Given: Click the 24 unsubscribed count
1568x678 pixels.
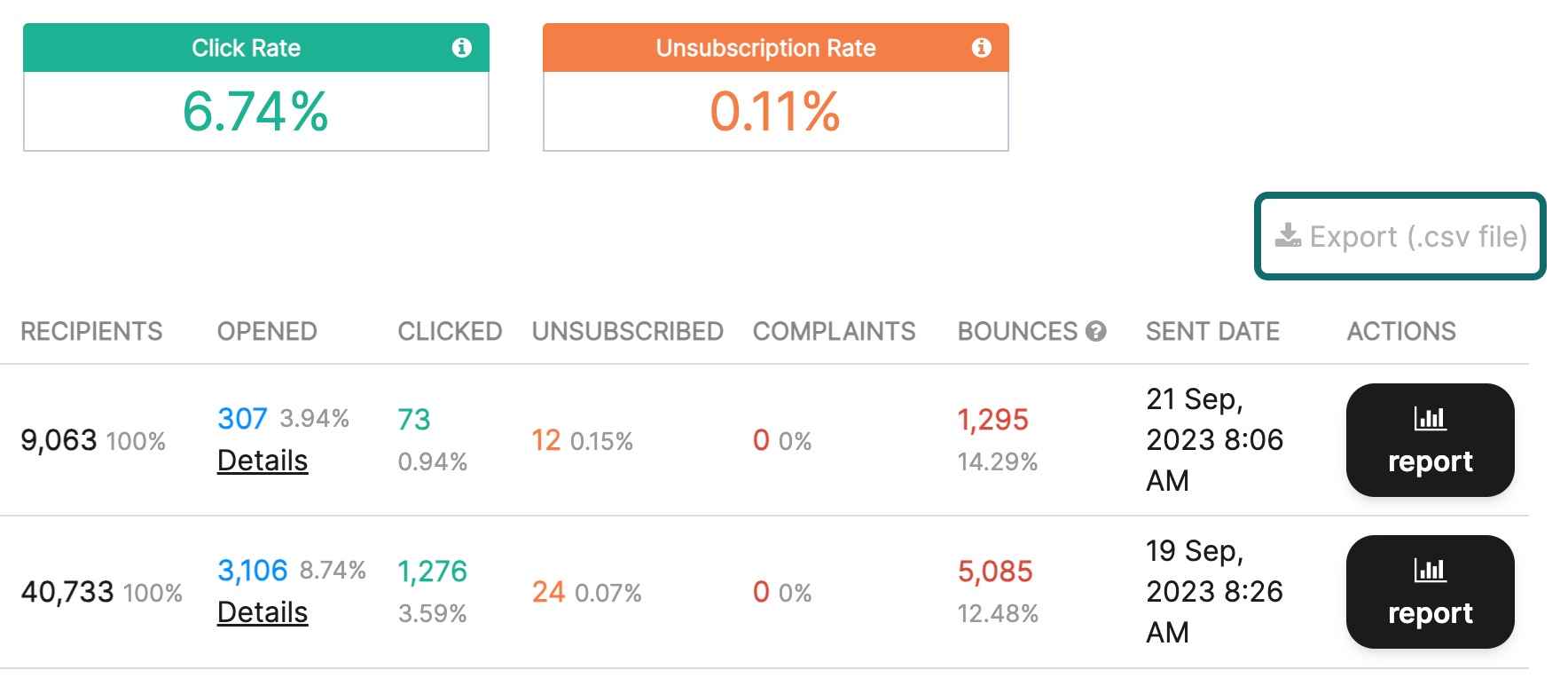Looking at the screenshot, I should pyautogui.click(x=548, y=592).
